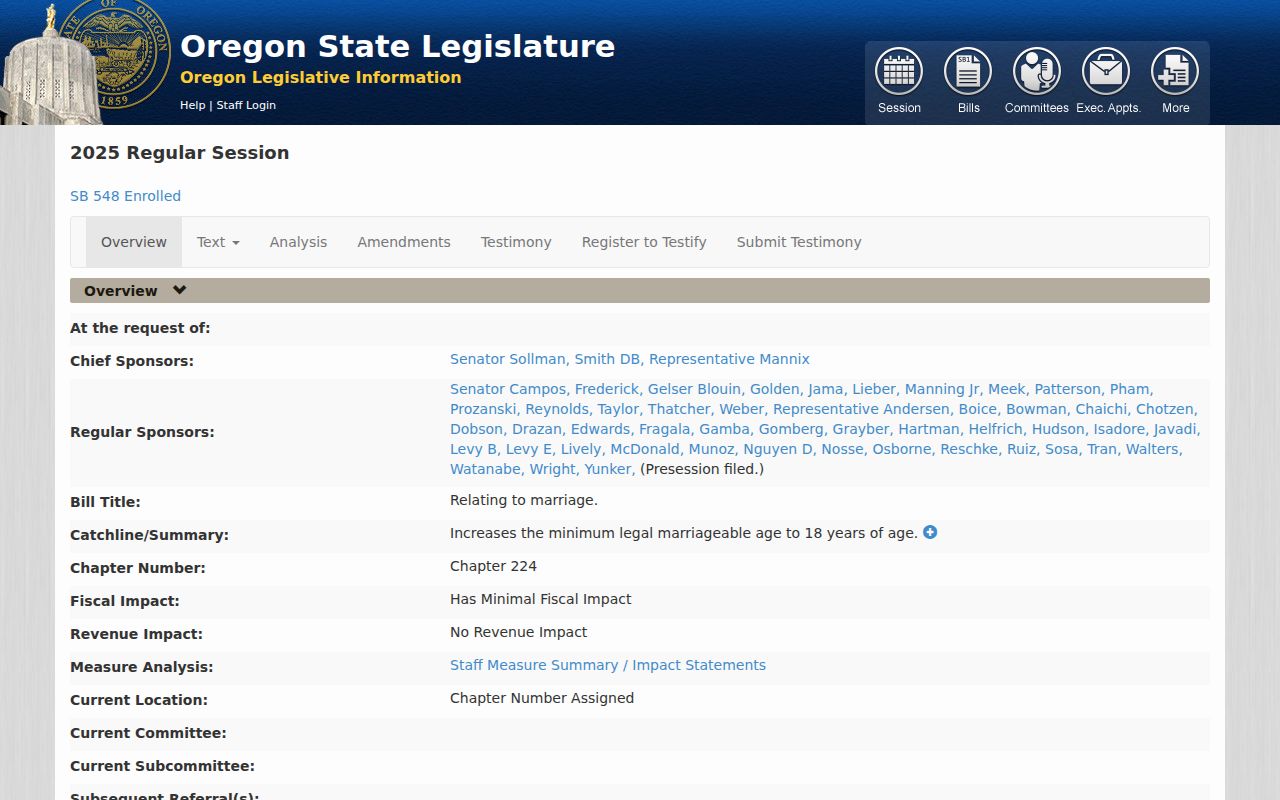The width and height of the screenshot is (1280, 800).
Task: Select the Has Minimal Fiscal Impact text
Action: click(541, 599)
